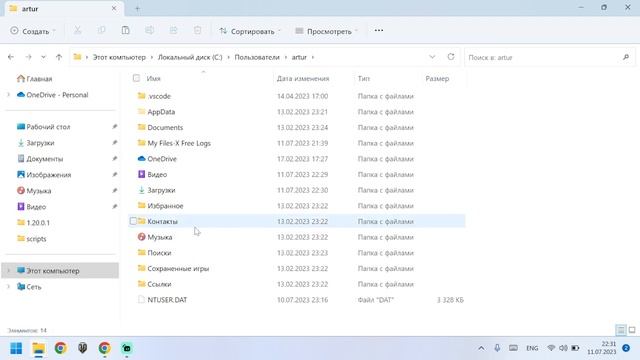Switch to large thumbnails view icon
The height and width of the screenshot is (360, 640).
(x=632, y=330)
